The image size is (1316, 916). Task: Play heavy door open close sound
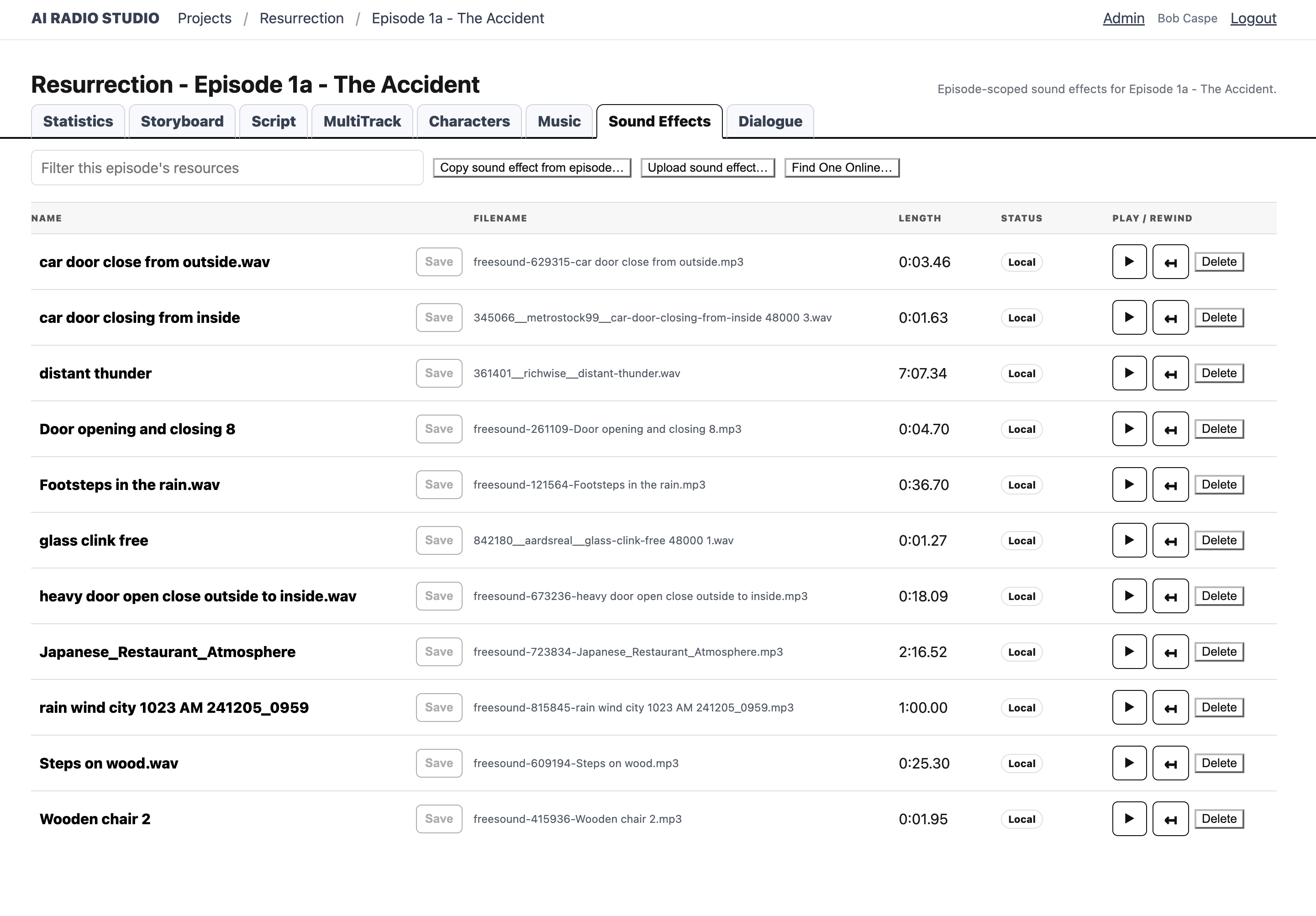coord(1129,595)
